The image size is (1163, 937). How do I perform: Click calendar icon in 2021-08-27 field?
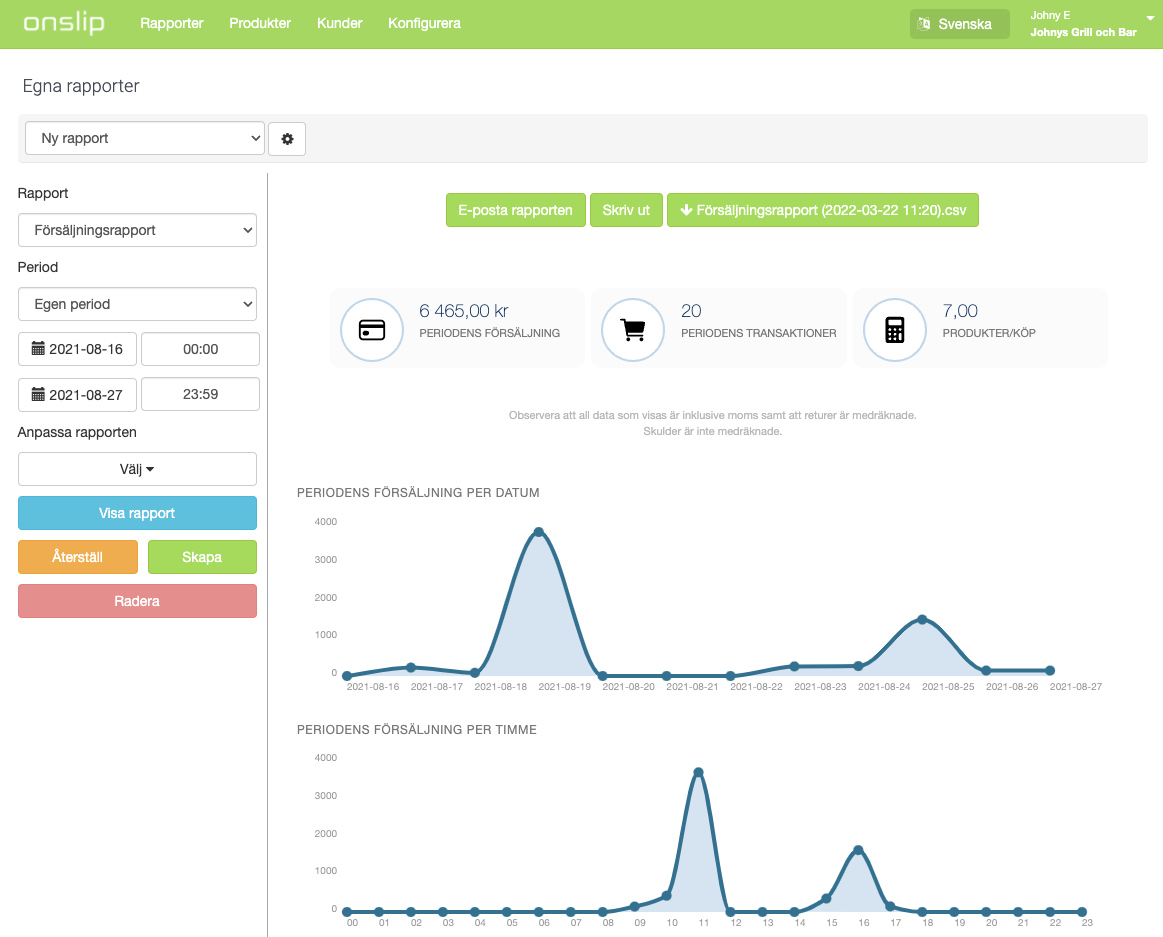point(38,394)
